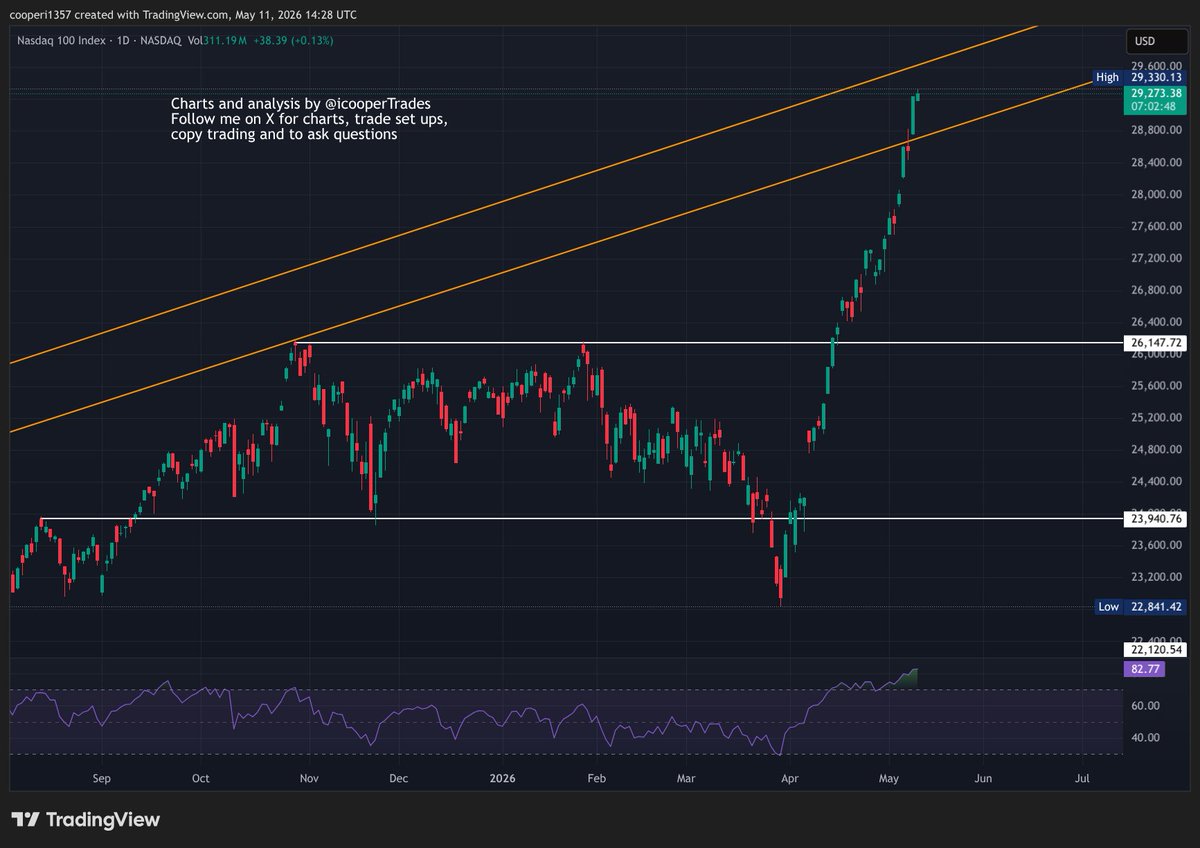Click the 27,600.00 price axis tick
Viewport: 1200px width, 848px height.
click(x=1158, y=226)
